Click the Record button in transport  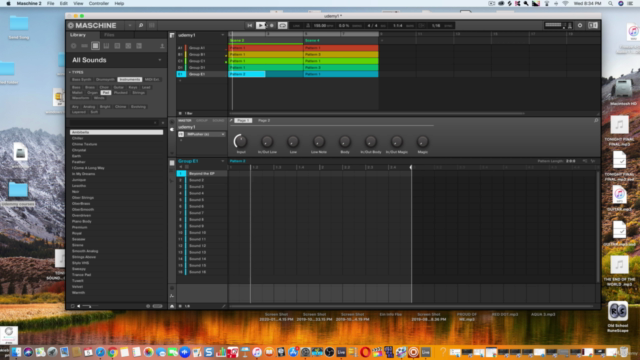pos(272,25)
